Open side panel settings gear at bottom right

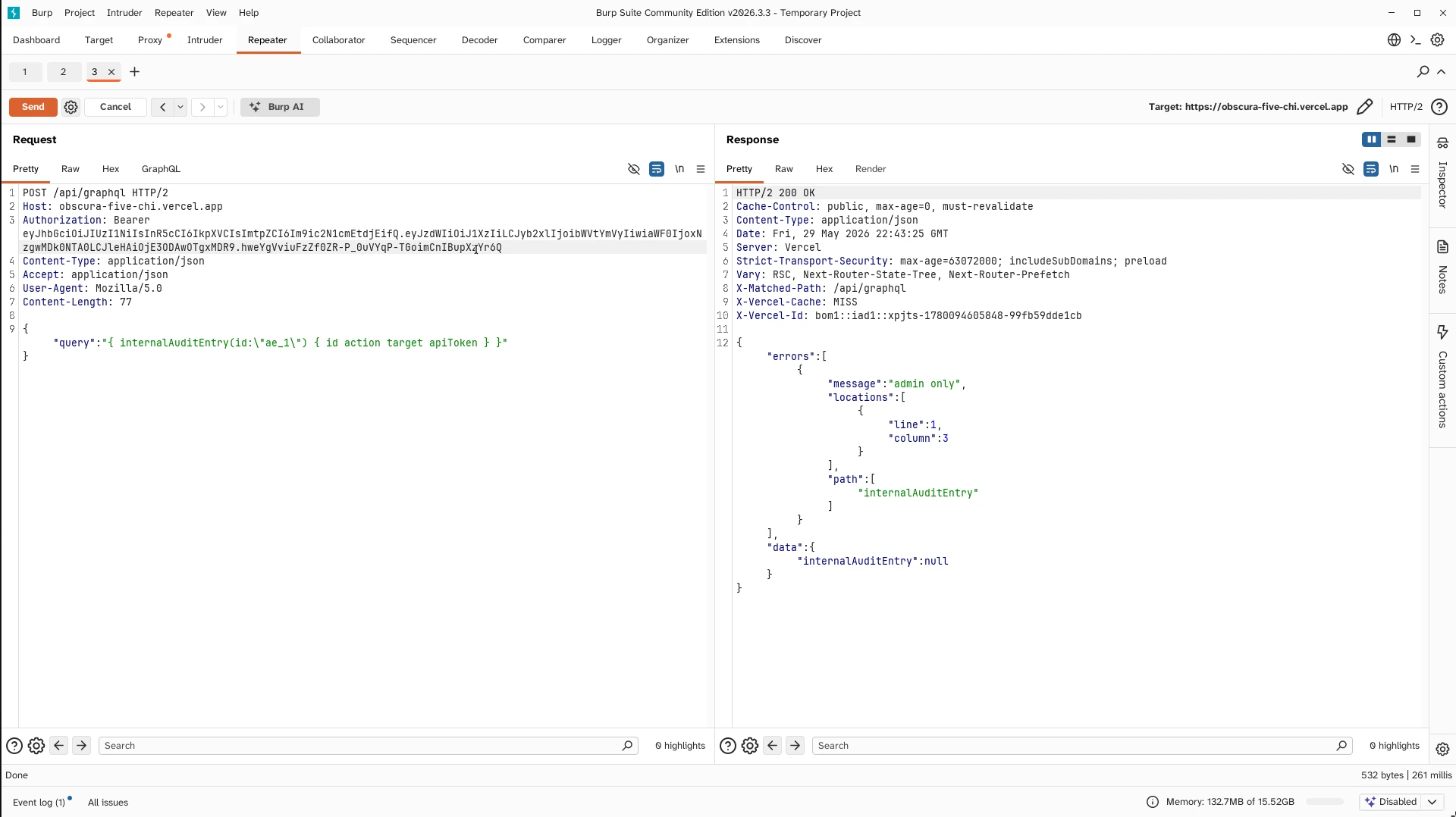1442,749
